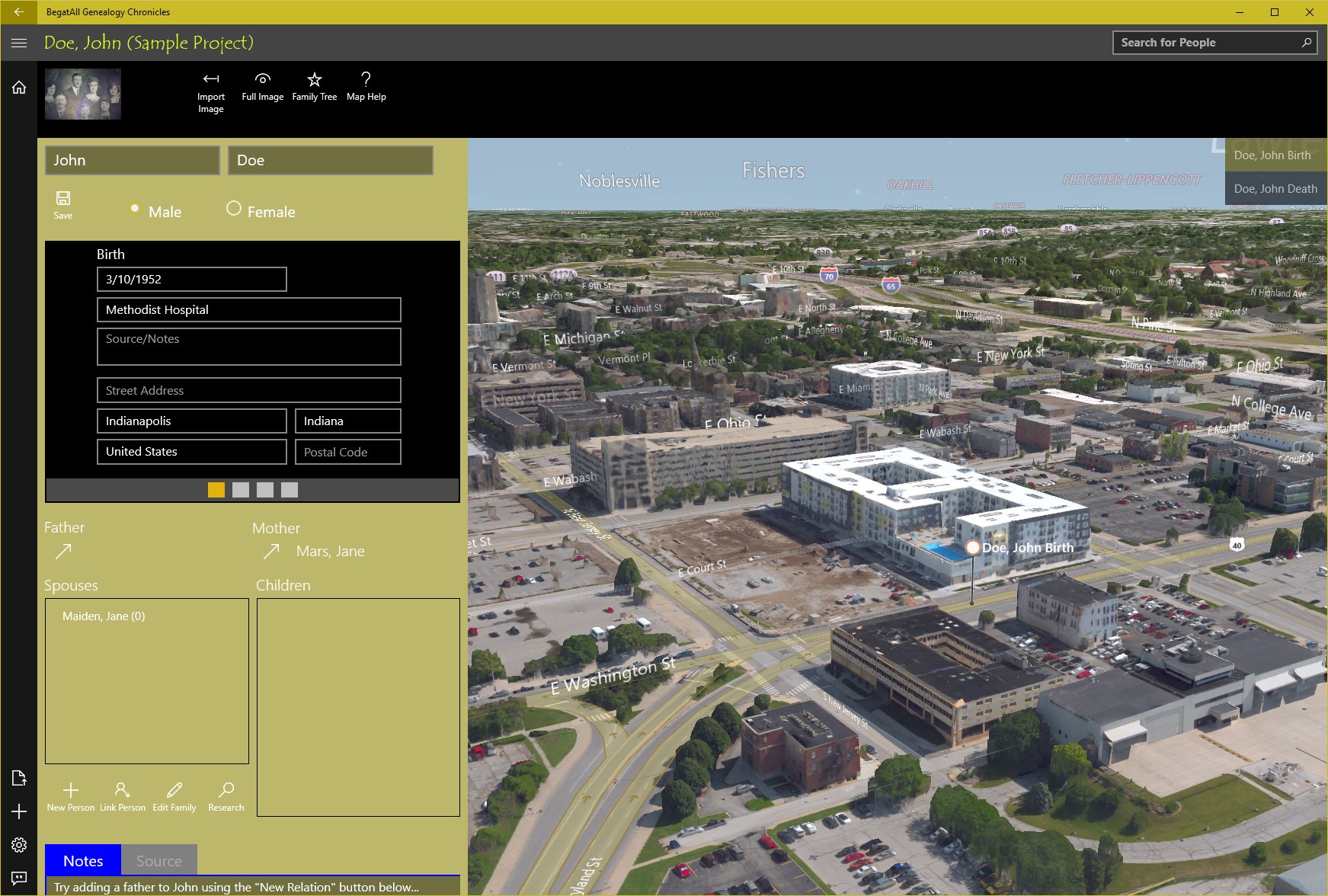Navigate to mother Mars, Jane via the arrow
The image size is (1328, 896).
tap(273, 550)
